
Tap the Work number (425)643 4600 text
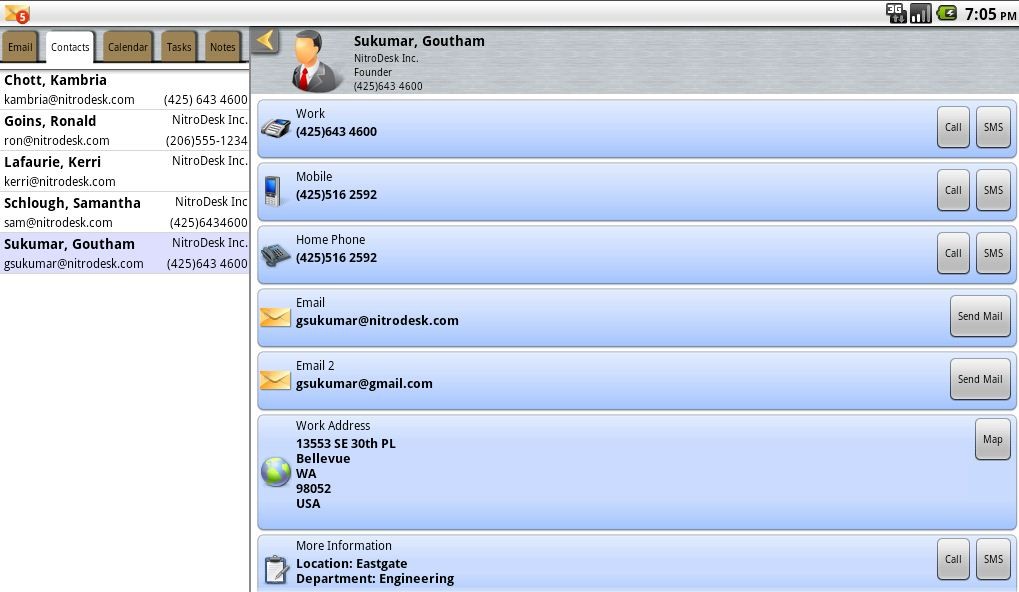pyautogui.click(x=336, y=131)
